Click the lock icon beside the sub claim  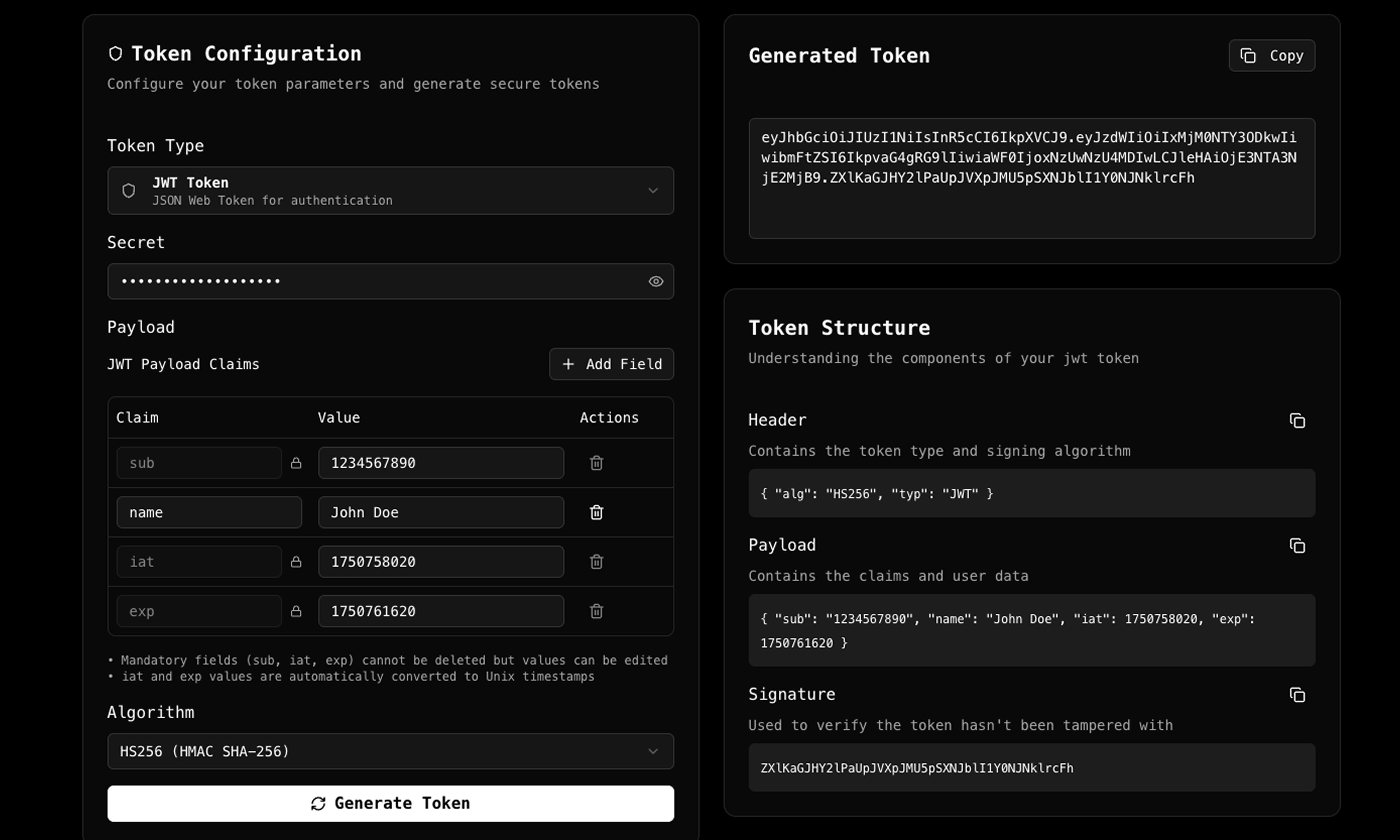[x=297, y=463]
